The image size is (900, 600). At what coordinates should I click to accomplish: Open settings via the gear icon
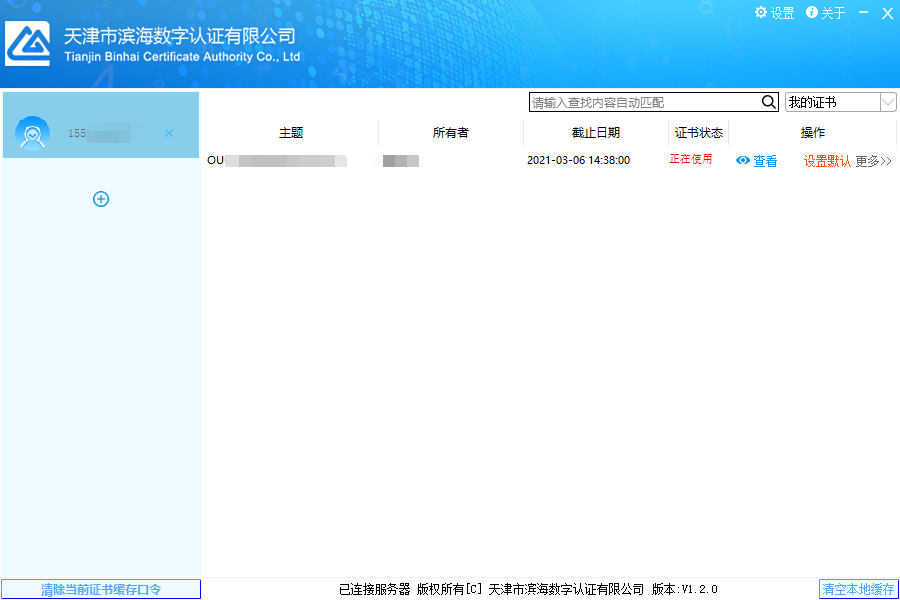pos(761,13)
